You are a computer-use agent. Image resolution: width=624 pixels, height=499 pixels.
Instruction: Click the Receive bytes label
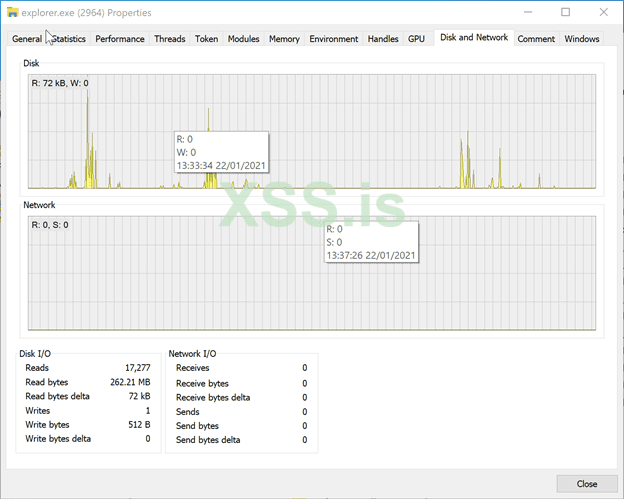(x=202, y=383)
